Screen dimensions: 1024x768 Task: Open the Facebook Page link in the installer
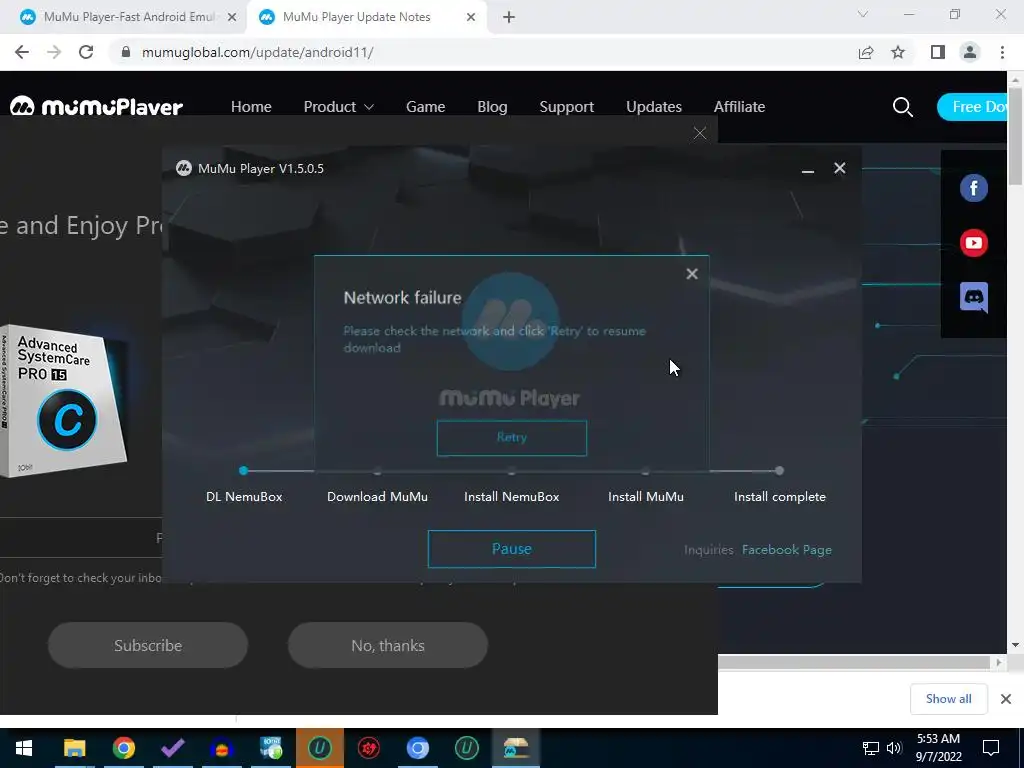tap(786, 550)
